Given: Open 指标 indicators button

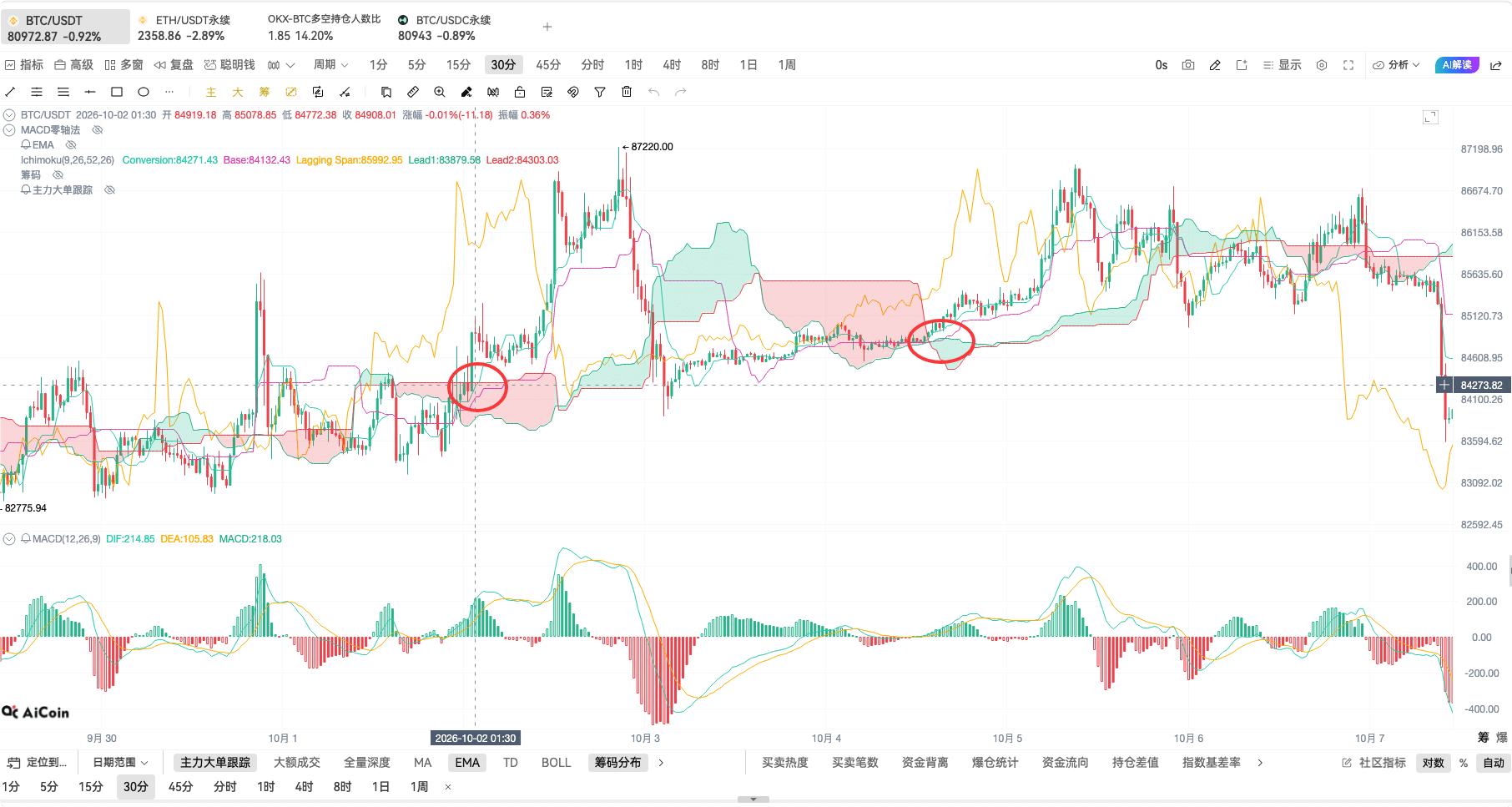Looking at the screenshot, I should [24, 65].
